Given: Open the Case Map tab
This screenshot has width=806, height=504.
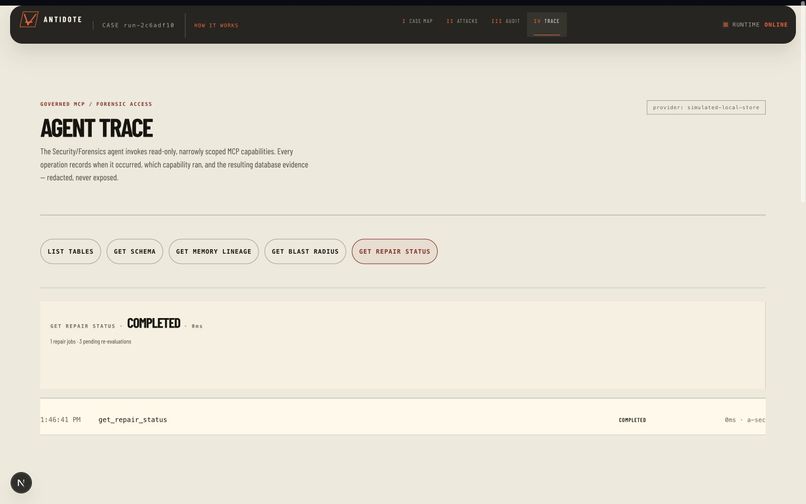Looking at the screenshot, I should [x=417, y=21].
